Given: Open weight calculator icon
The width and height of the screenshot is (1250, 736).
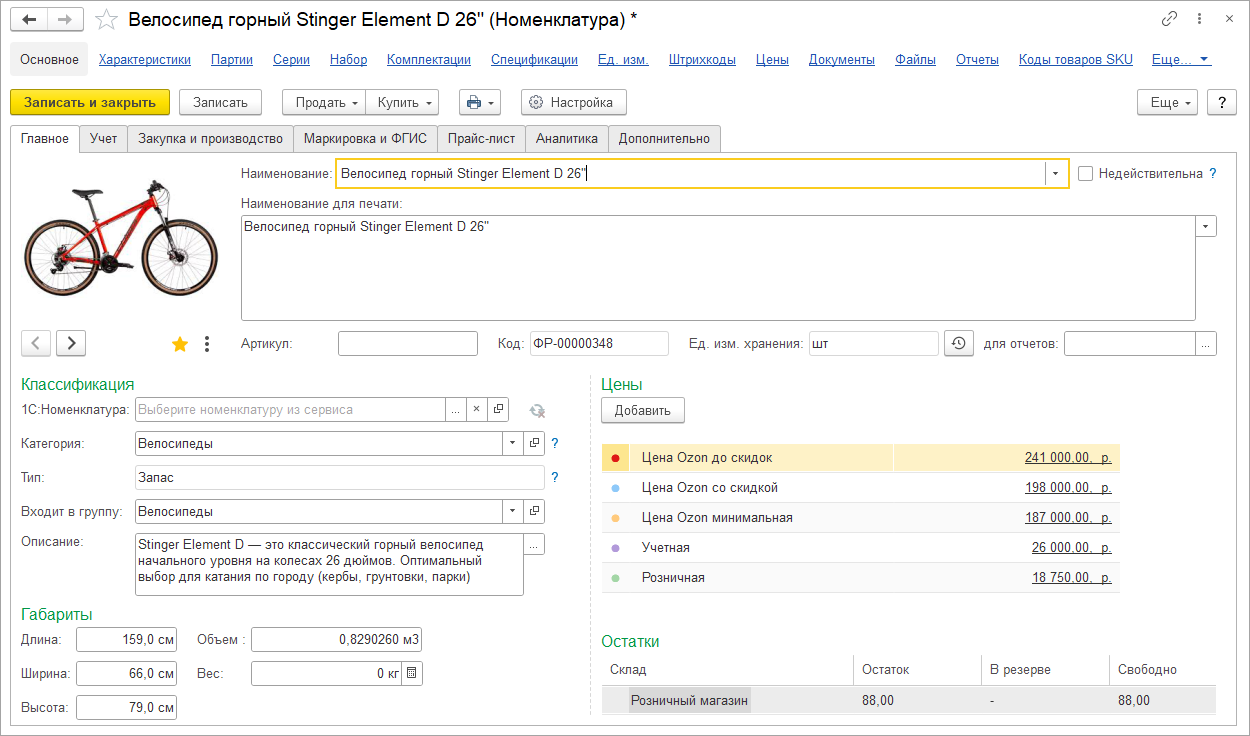Looking at the screenshot, I should coord(412,673).
